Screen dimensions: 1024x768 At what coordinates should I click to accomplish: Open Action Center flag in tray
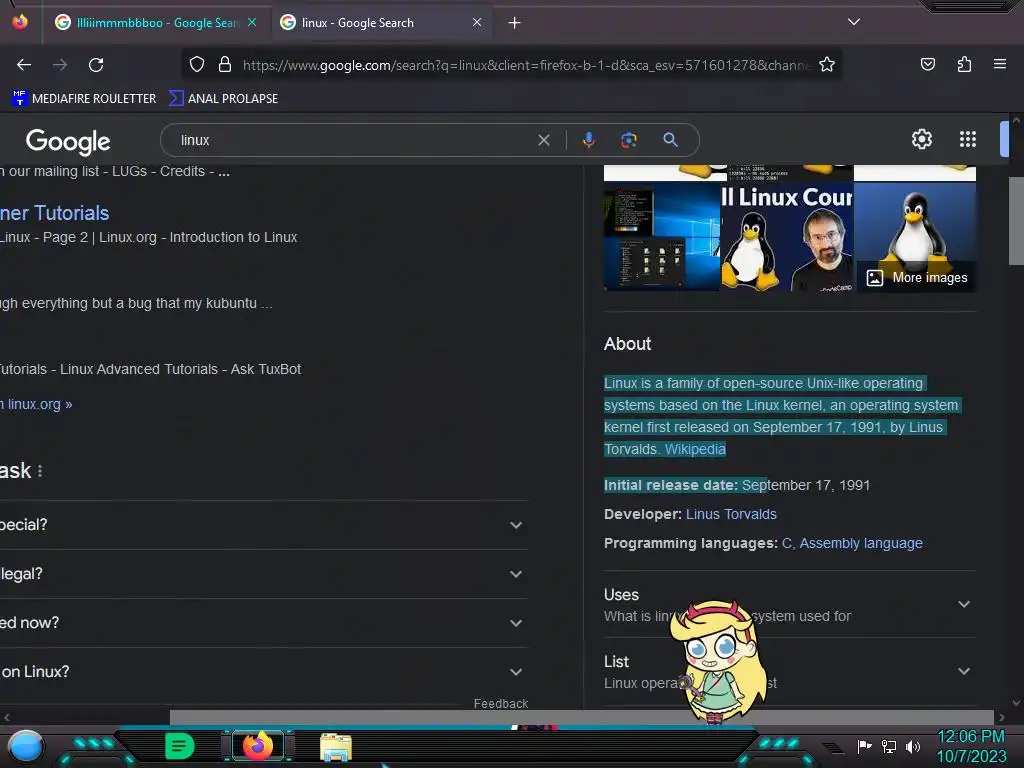(x=865, y=746)
